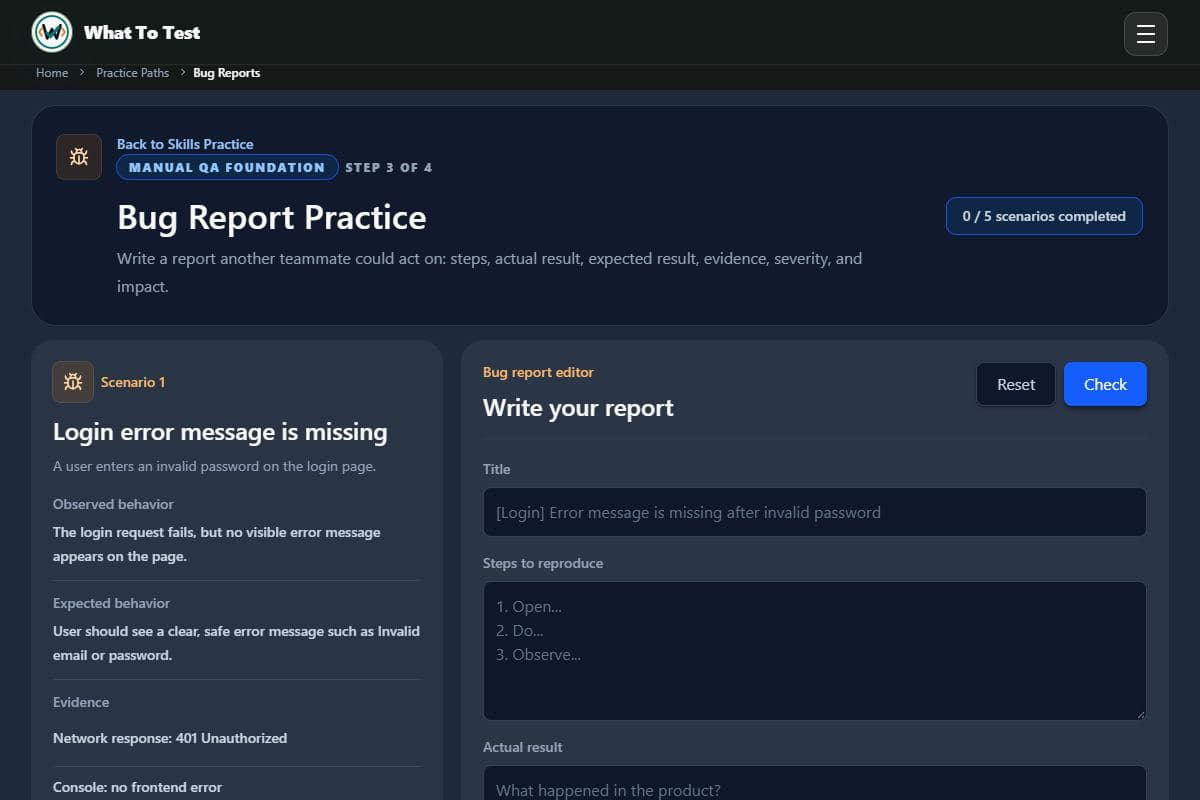Click the Manual QA Foundation badge
Image resolution: width=1200 pixels, height=800 pixels.
click(227, 167)
